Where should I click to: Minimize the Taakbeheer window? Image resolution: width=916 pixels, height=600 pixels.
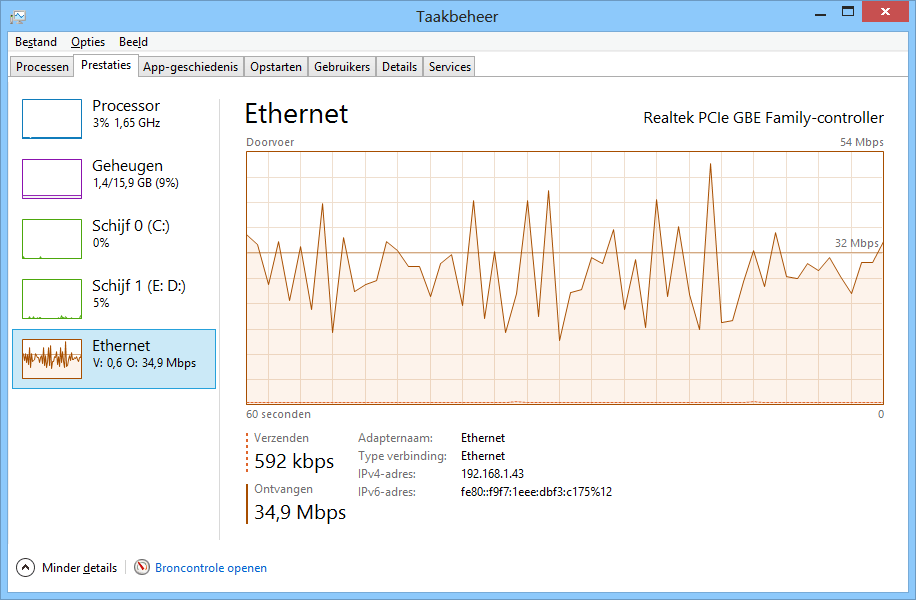tap(820, 12)
